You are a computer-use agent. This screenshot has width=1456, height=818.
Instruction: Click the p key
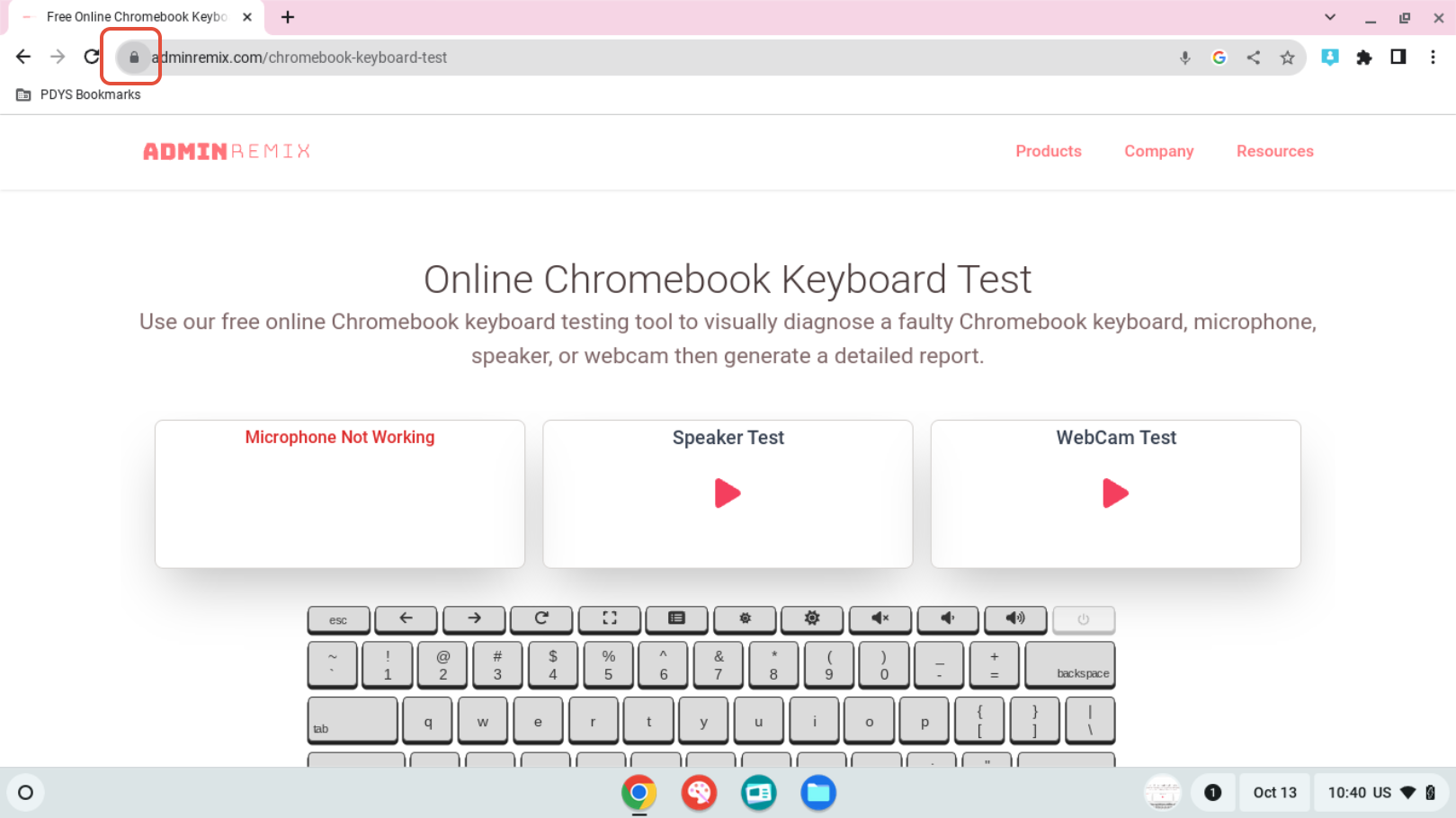coord(925,720)
